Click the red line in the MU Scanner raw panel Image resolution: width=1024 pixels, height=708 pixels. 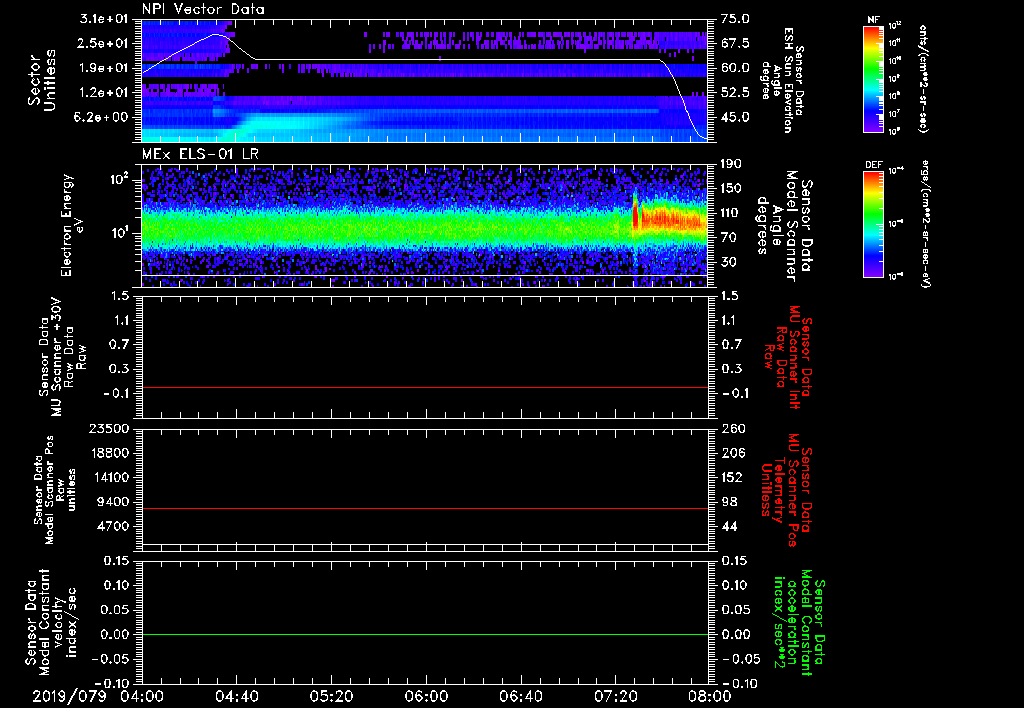tap(425, 387)
